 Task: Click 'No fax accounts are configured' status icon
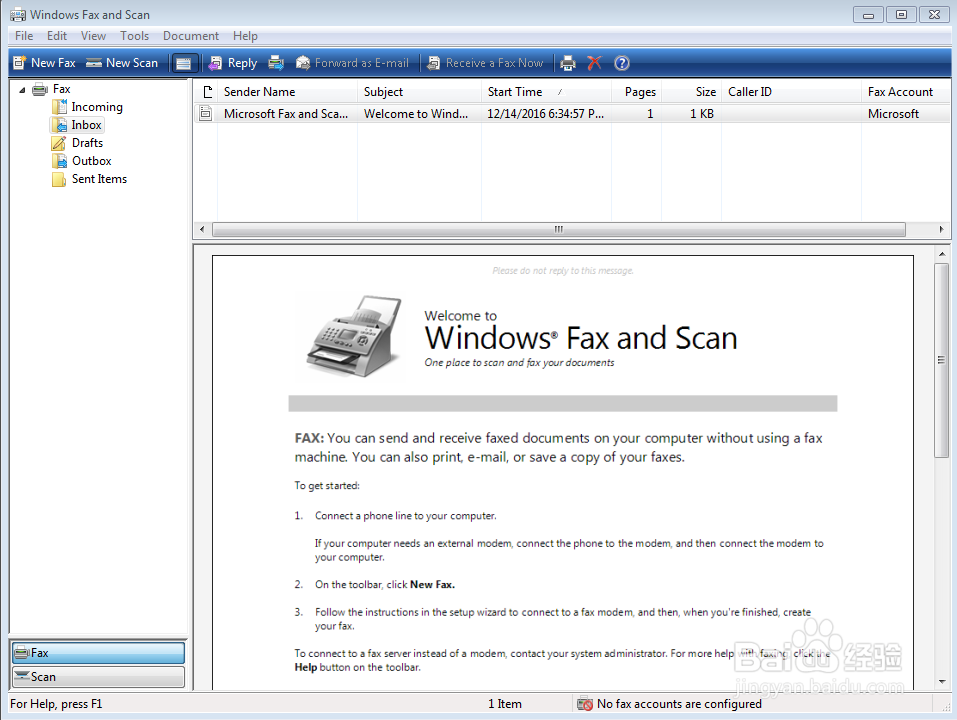[x=585, y=704]
